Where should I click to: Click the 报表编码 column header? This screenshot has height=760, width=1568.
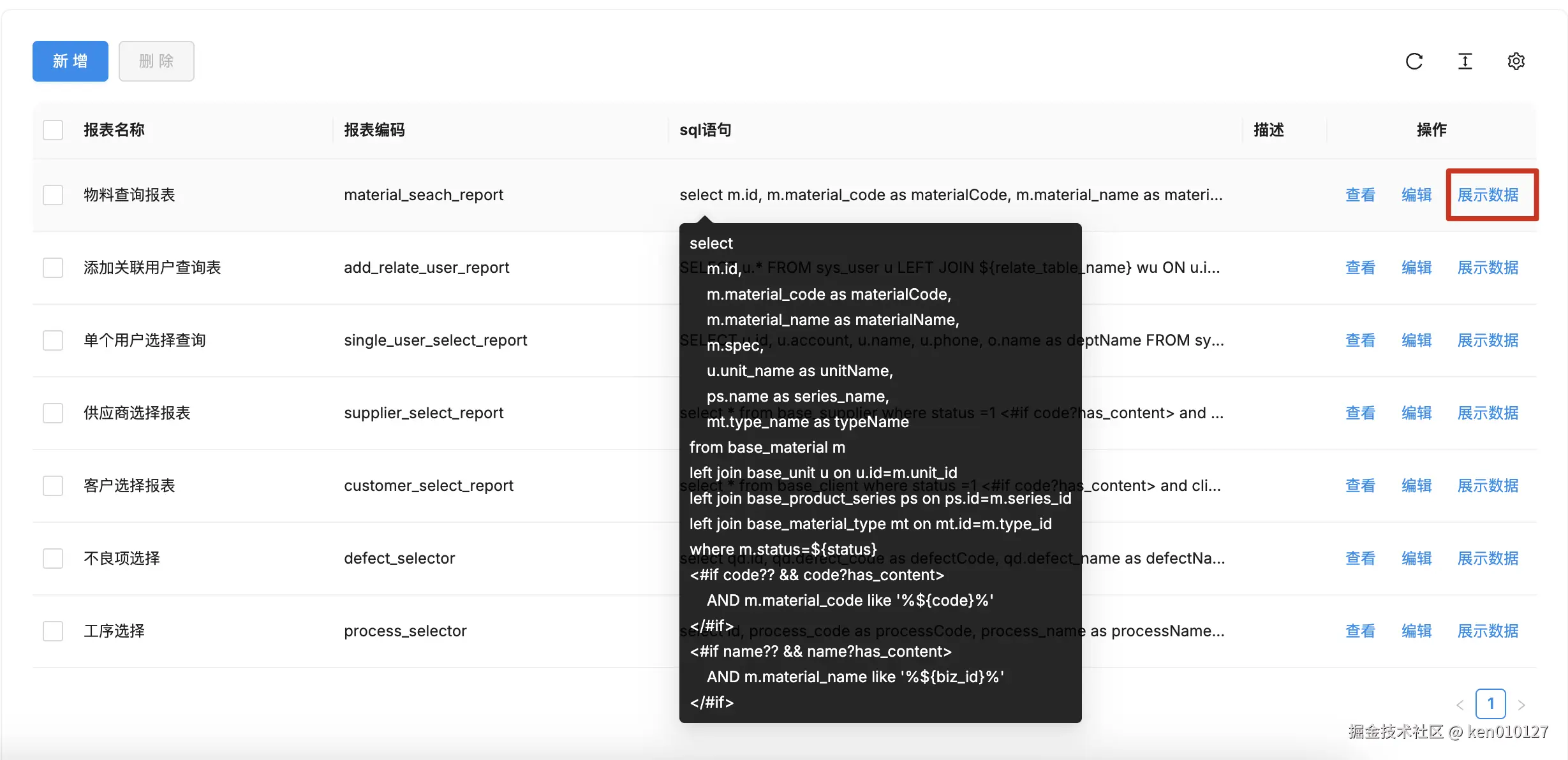pyautogui.click(x=374, y=130)
